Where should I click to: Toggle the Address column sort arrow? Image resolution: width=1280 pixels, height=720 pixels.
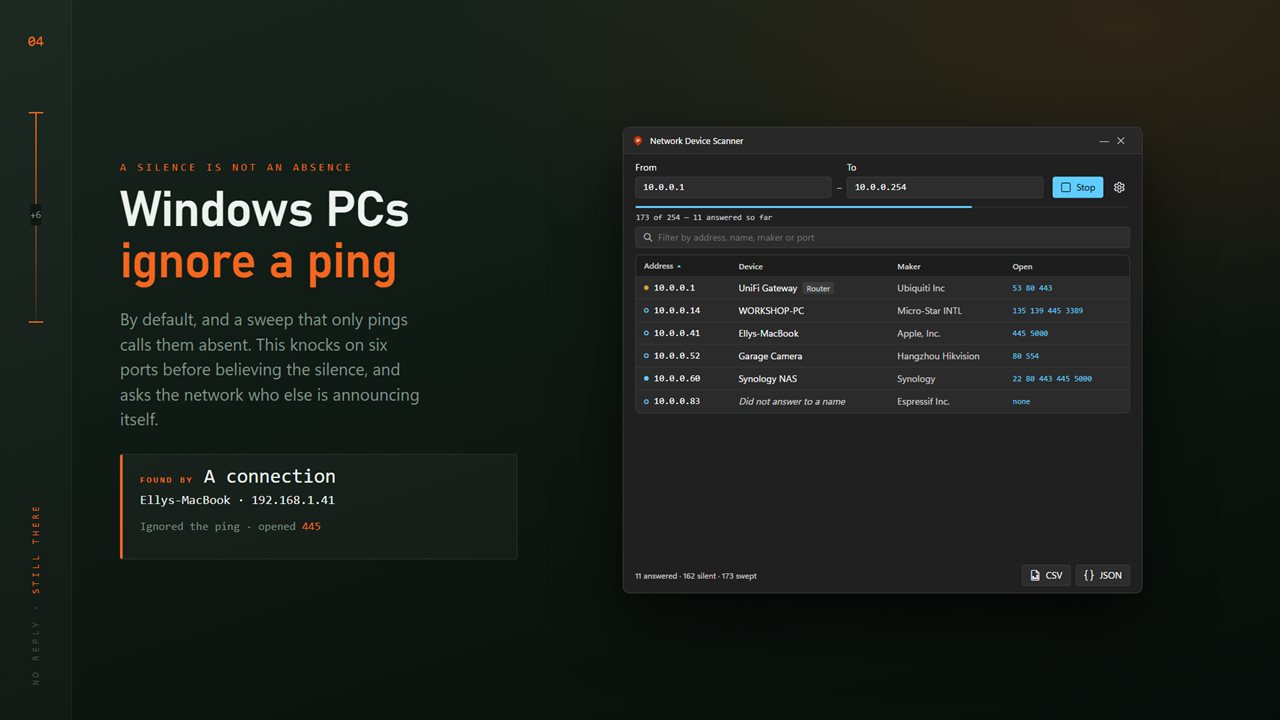[x=679, y=267]
